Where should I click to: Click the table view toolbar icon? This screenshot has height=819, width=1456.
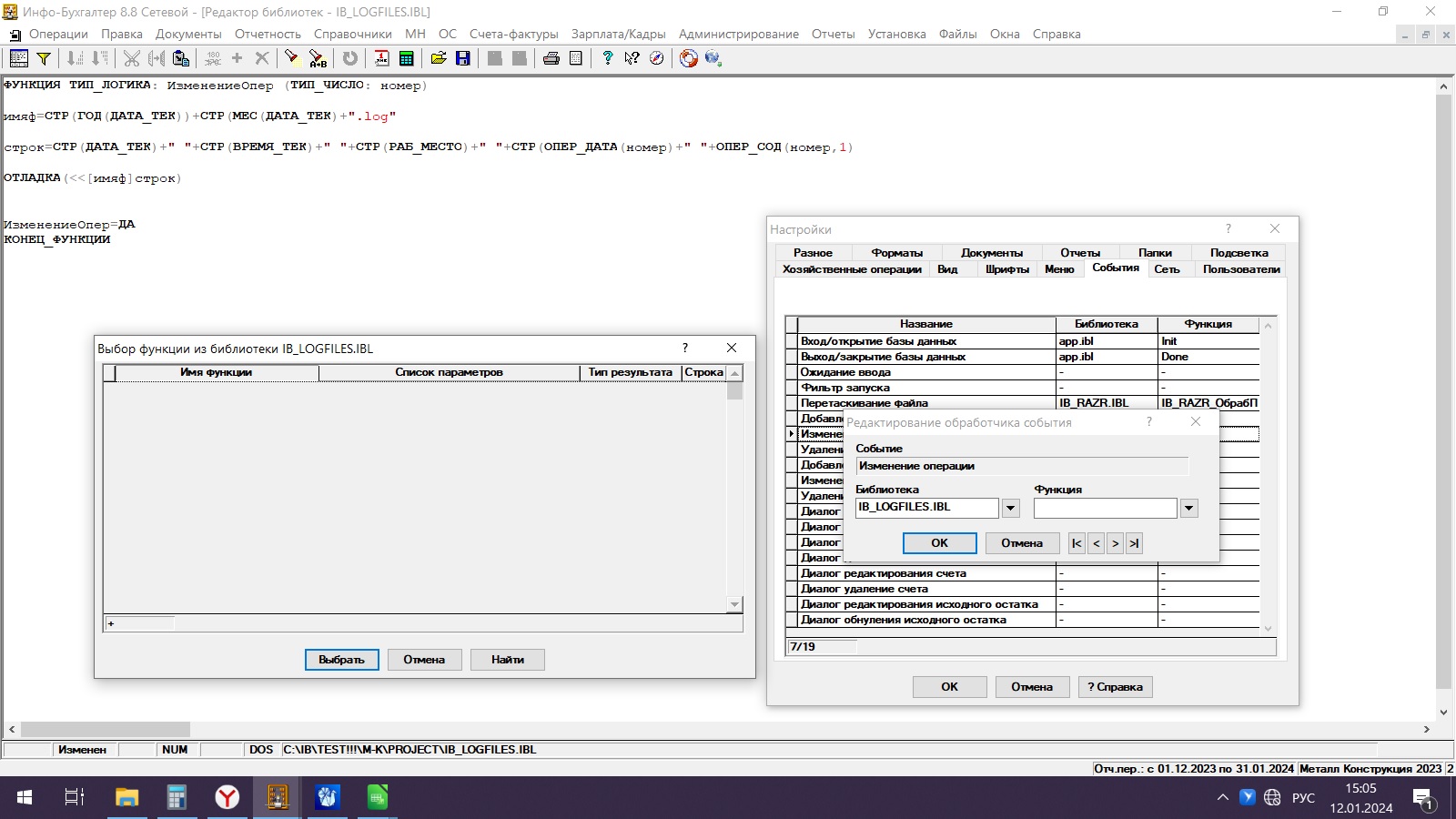tap(18, 58)
